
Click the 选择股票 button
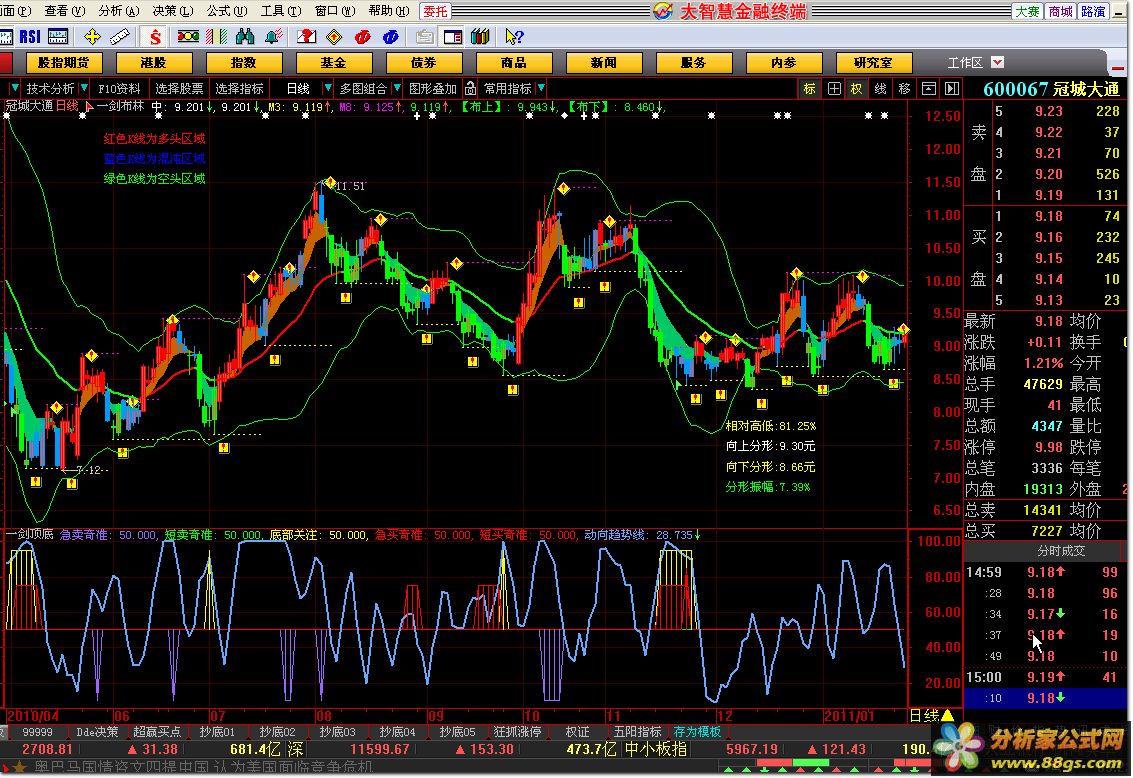coord(179,88)
